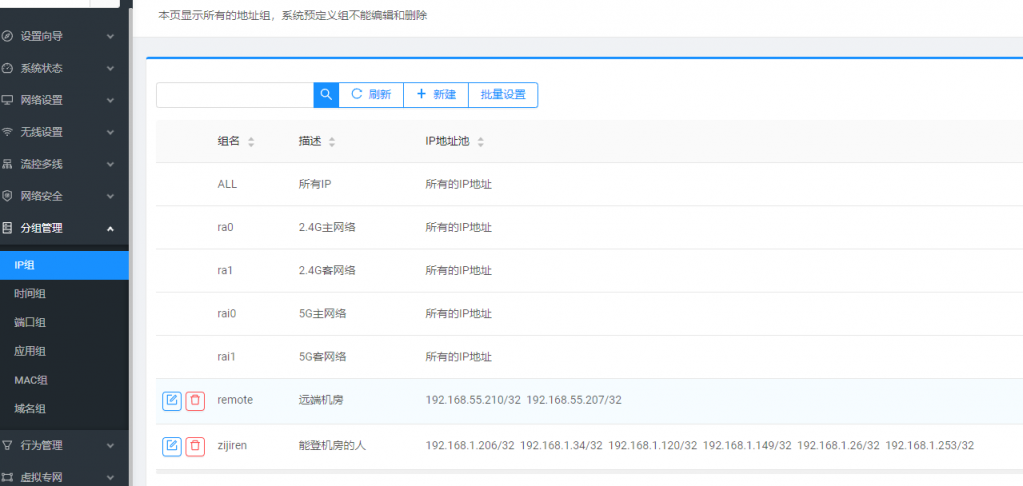Delete the remote IP group
This screenshot has width=1023, height=486.
coord(195,401)
